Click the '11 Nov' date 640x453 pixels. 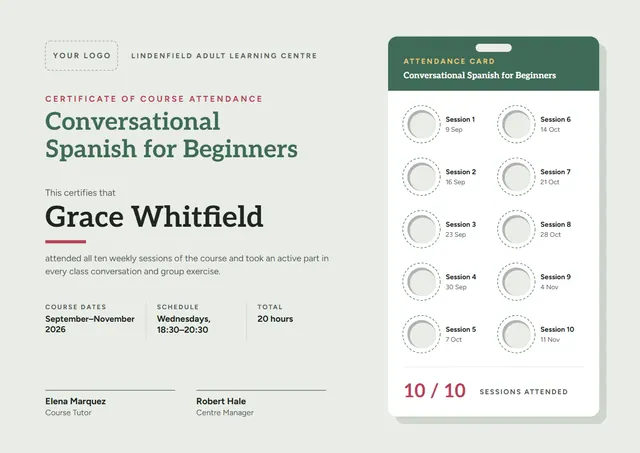coord(550,340)
